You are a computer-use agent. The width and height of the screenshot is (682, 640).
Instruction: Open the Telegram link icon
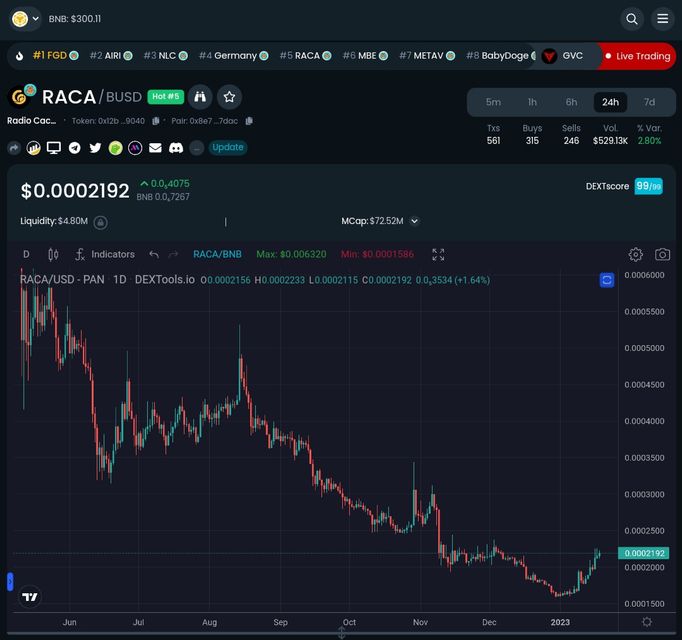tap(75, 148)
